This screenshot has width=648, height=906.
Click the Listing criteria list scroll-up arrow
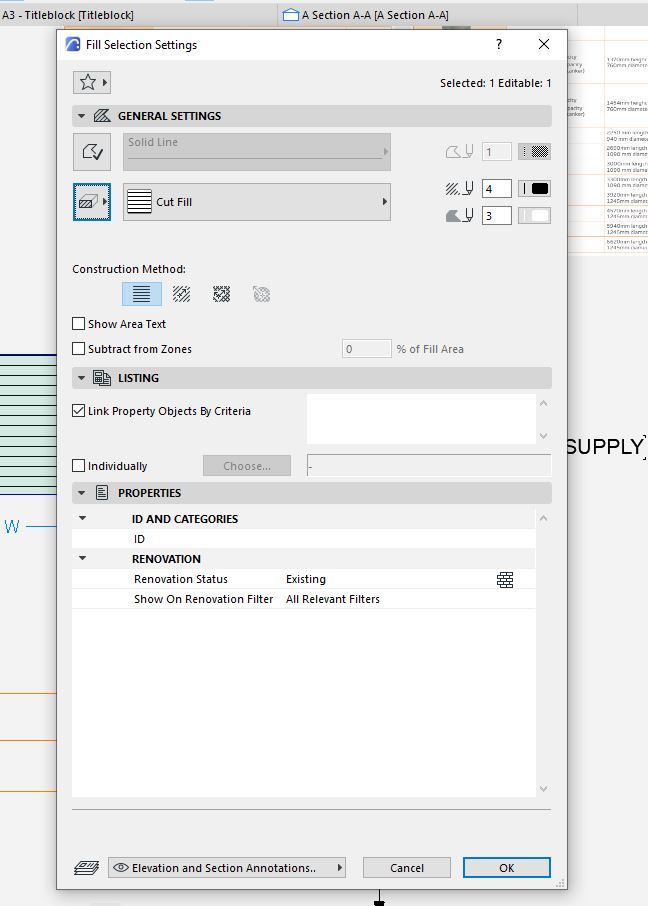pyautogui.click(x=543, y=403)
